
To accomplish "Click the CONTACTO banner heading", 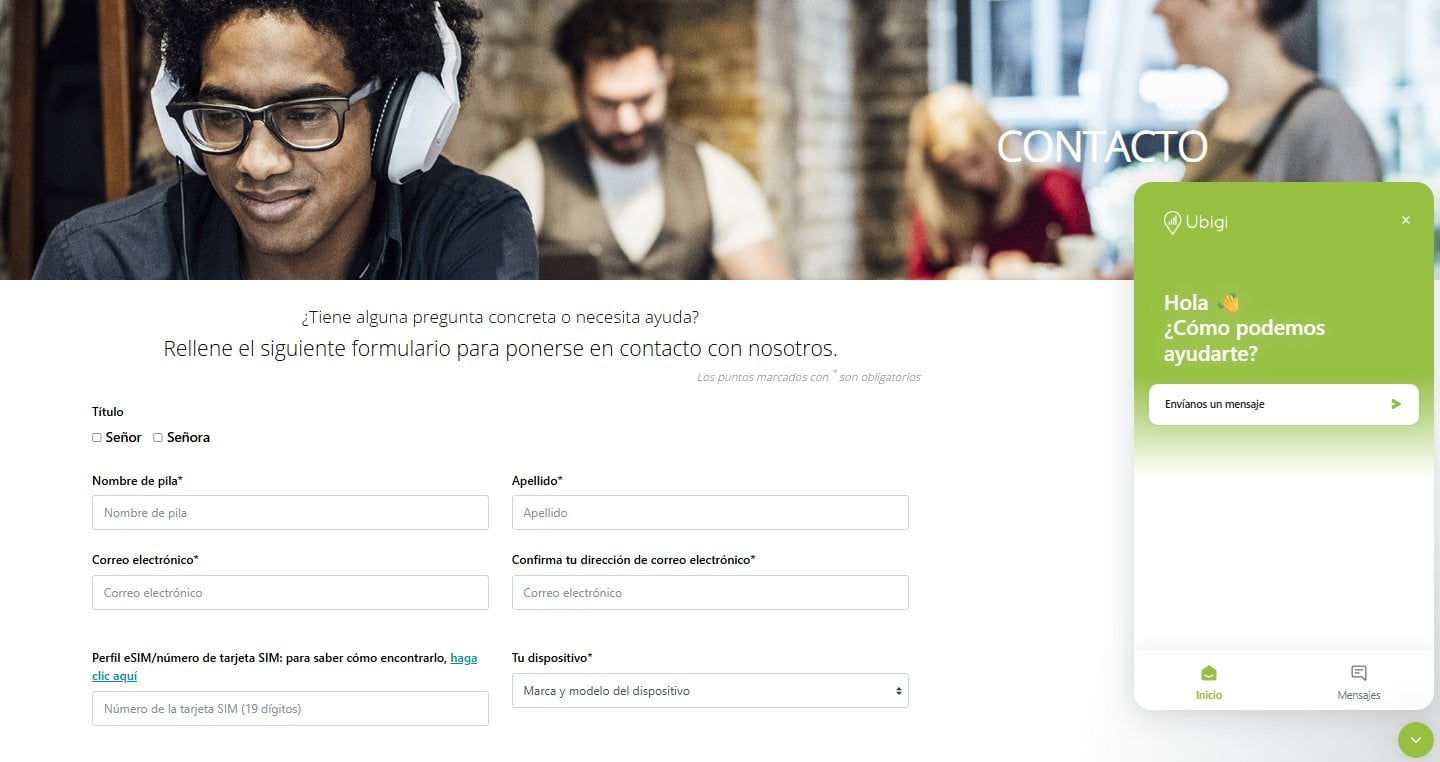I will 1102,146.
